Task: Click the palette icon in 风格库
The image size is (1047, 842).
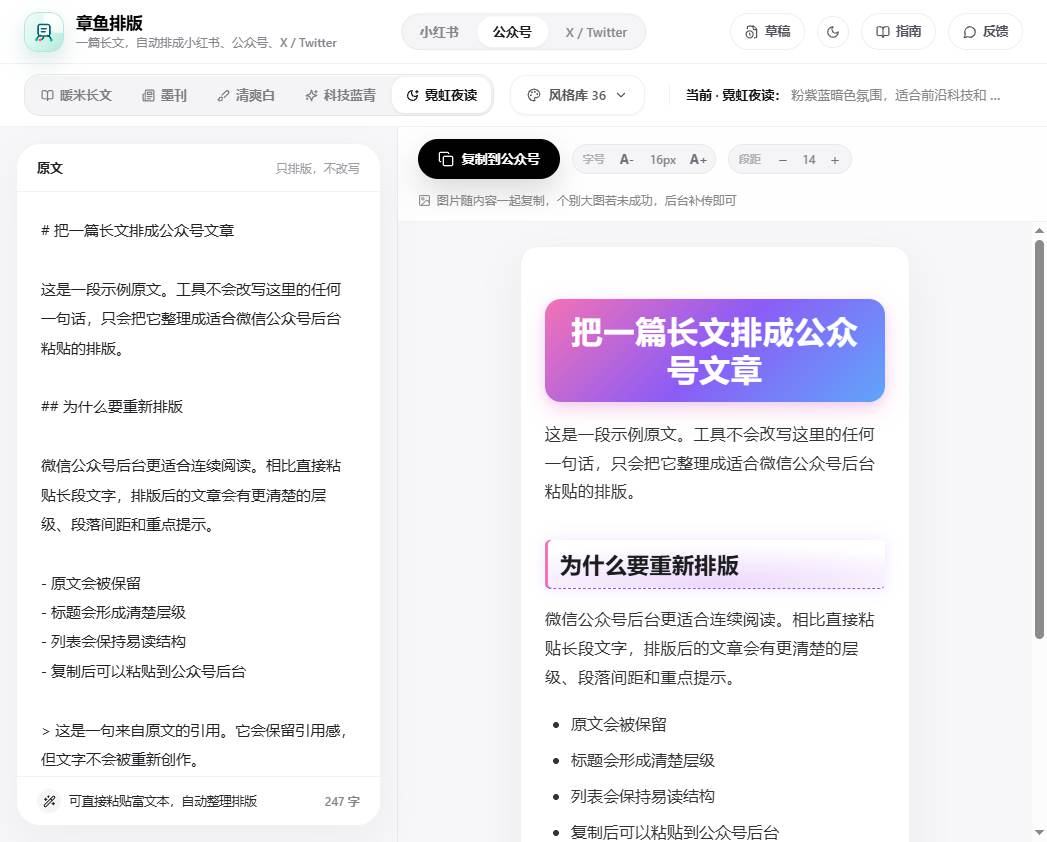Action: pyautogui.click(x=534, y=95)
